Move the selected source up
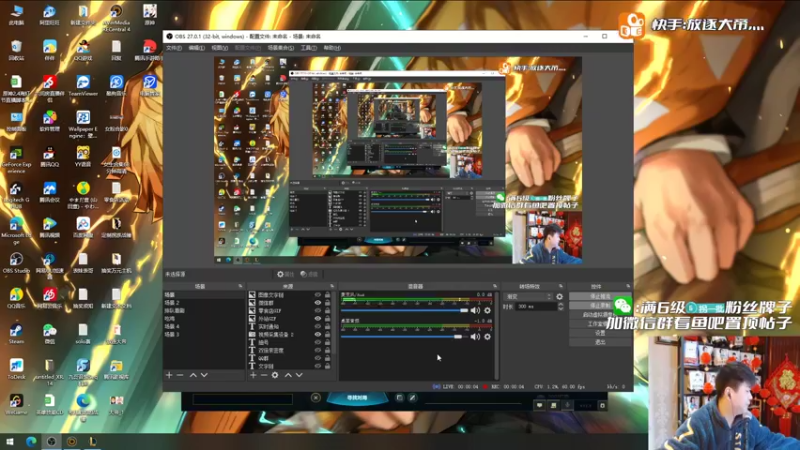The image size is (800, 450). pos(288,375)
